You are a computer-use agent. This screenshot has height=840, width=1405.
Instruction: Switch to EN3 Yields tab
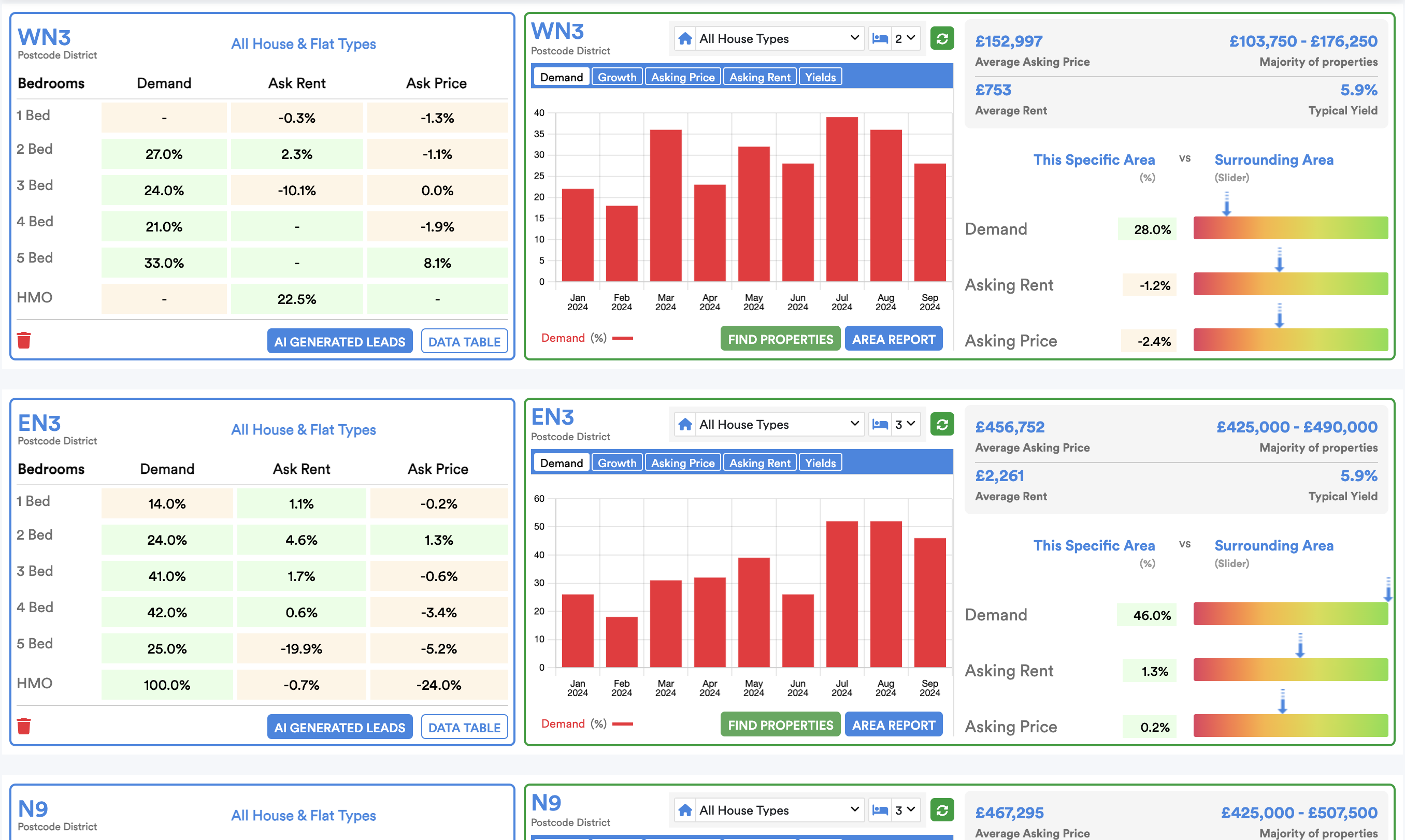(820, 462)
